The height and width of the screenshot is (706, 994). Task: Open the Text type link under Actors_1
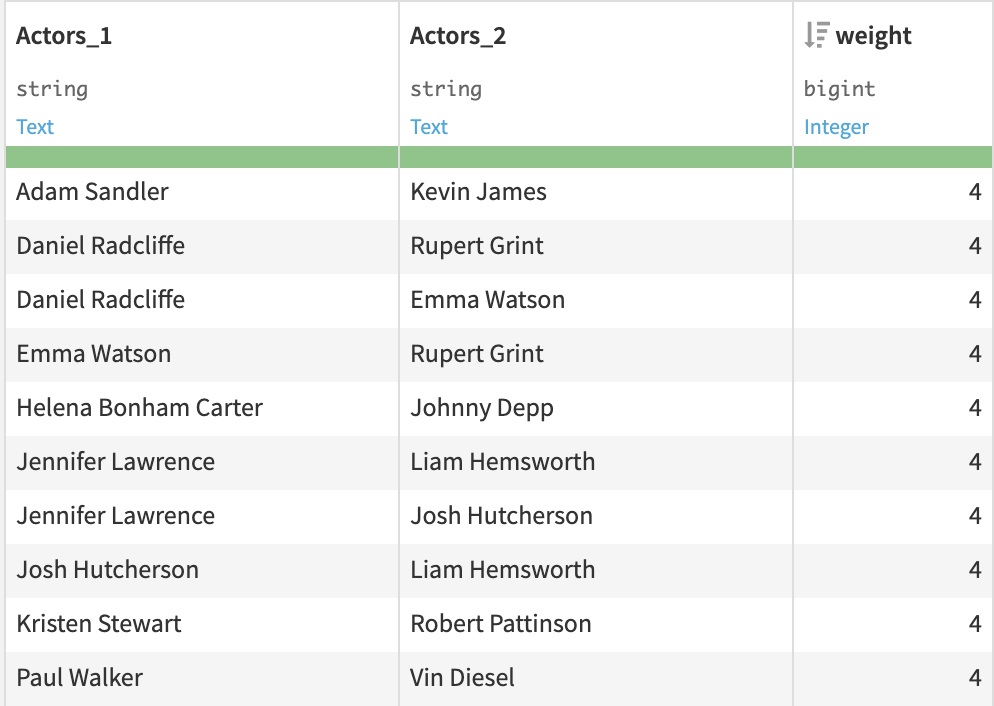pos(35,127)
